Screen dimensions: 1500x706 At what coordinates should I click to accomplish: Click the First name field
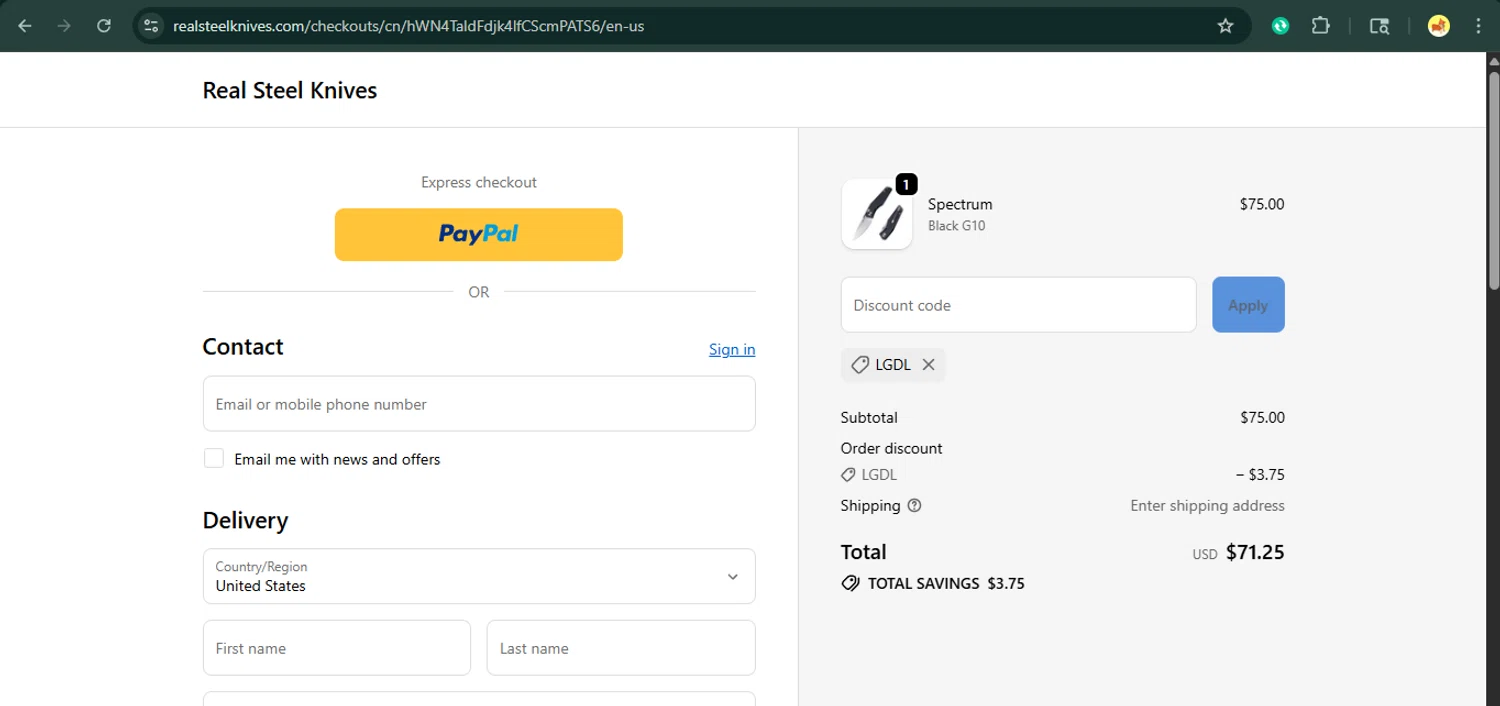pyautogui.click(x=337, y=648)
